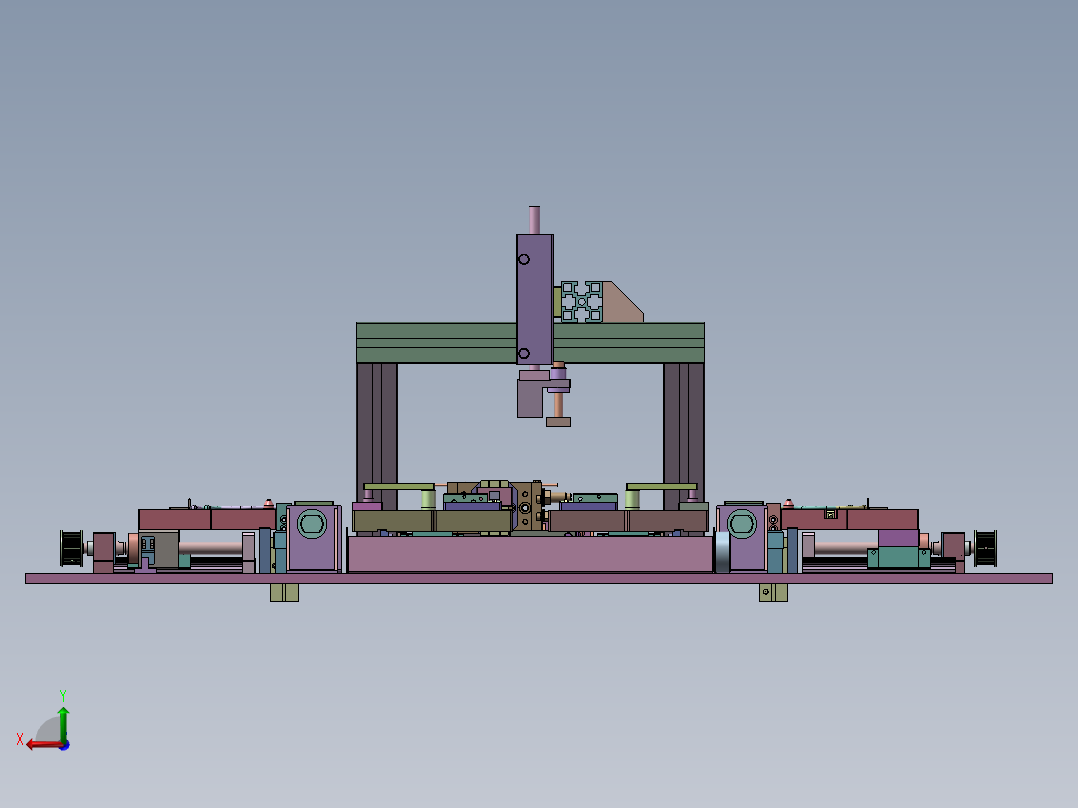This screenshot has height=808, width=1078.
Task: Select the right brown fixture block
Action: pyautogui.click(x=628, y=521)
